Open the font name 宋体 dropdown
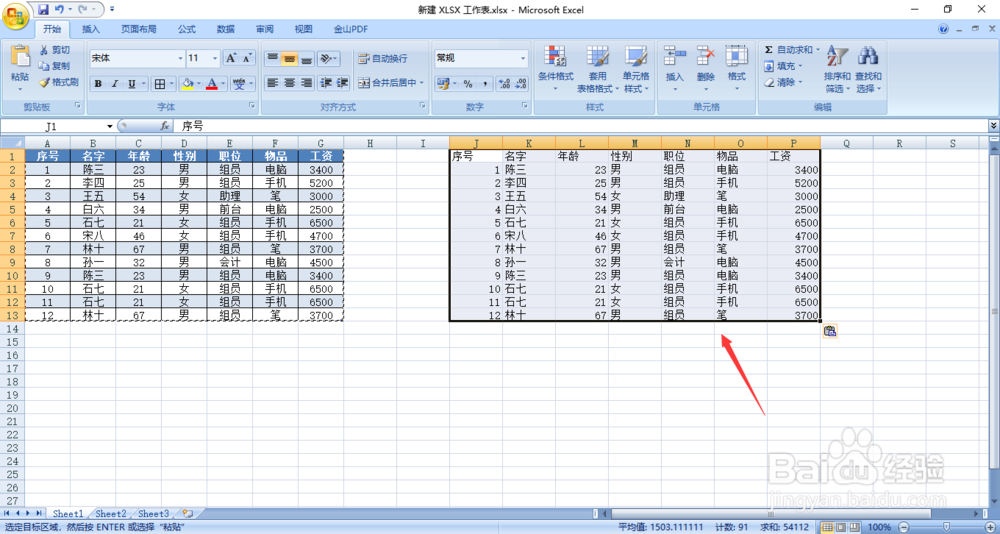The height and width of the screenshot is (534, 1000). (180, 58)
